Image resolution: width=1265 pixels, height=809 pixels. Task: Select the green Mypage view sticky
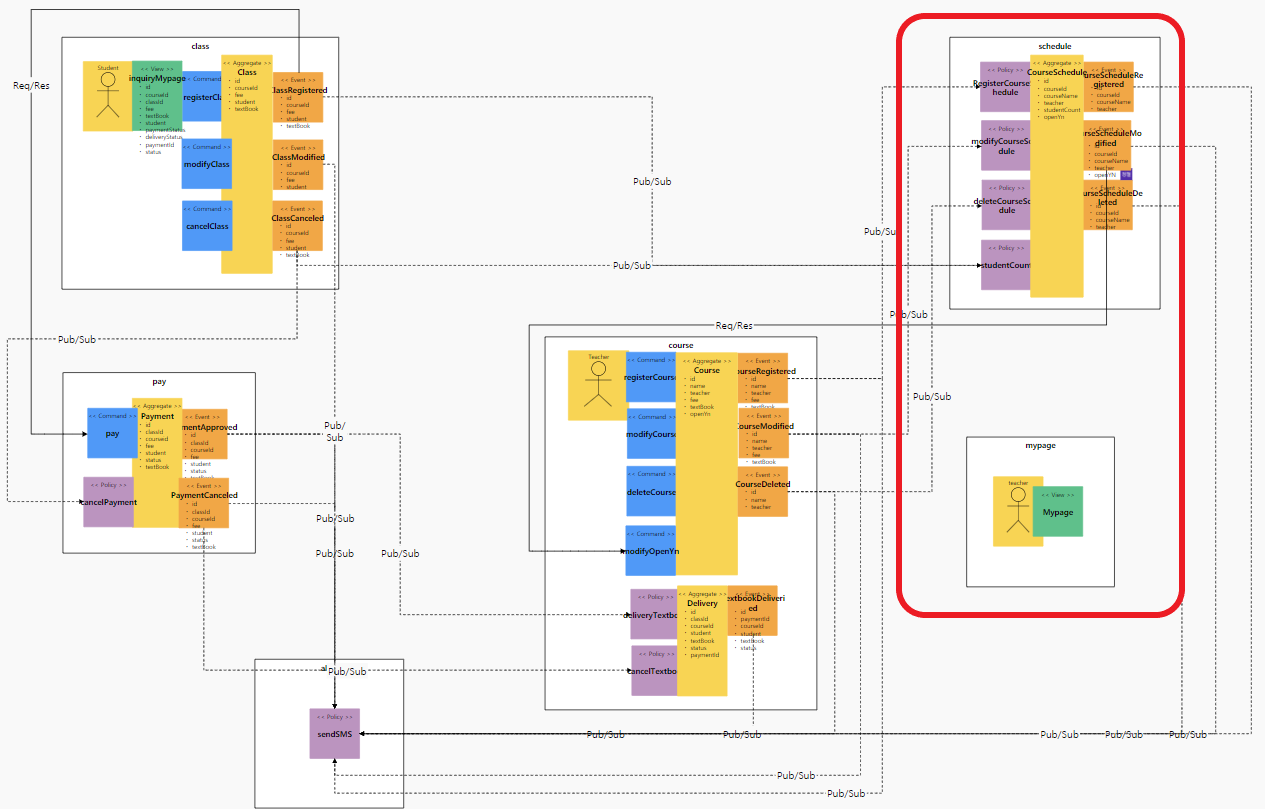1058,511
